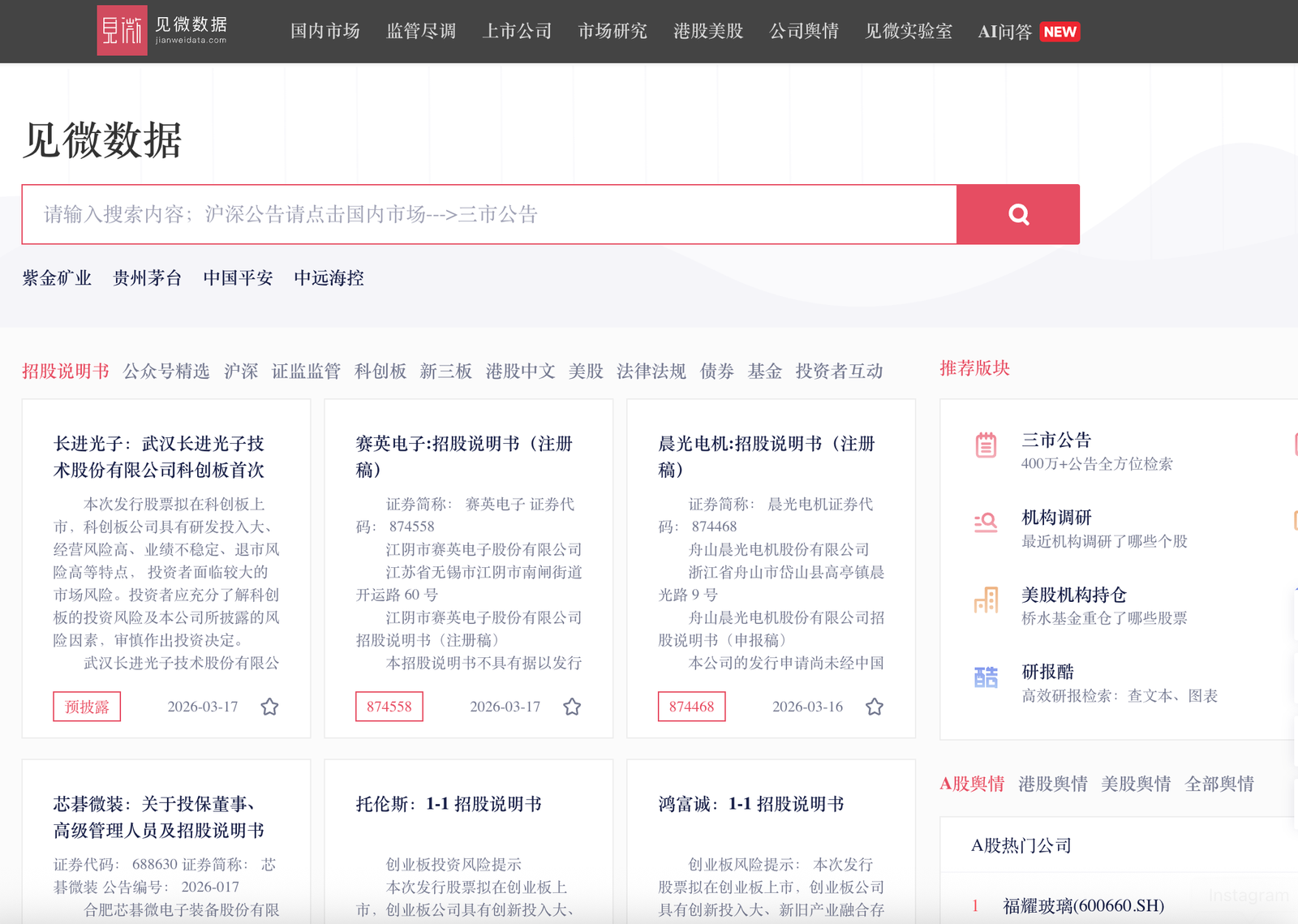This screenshot has width=1298, height=924.
Task: Open the 监管尽调 menu
Action: point(421,31)
